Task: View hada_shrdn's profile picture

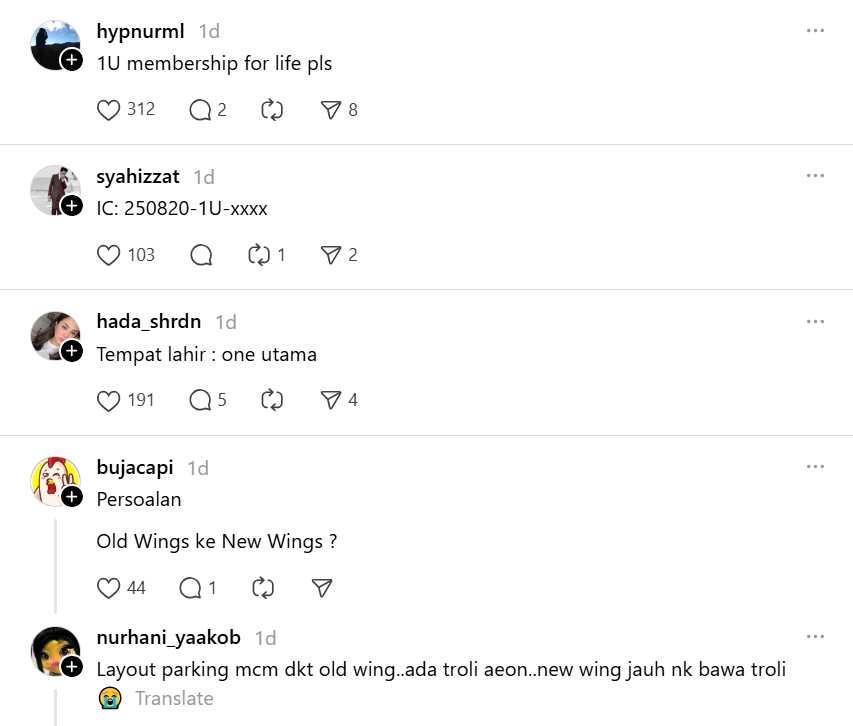Action: [55, 335]
